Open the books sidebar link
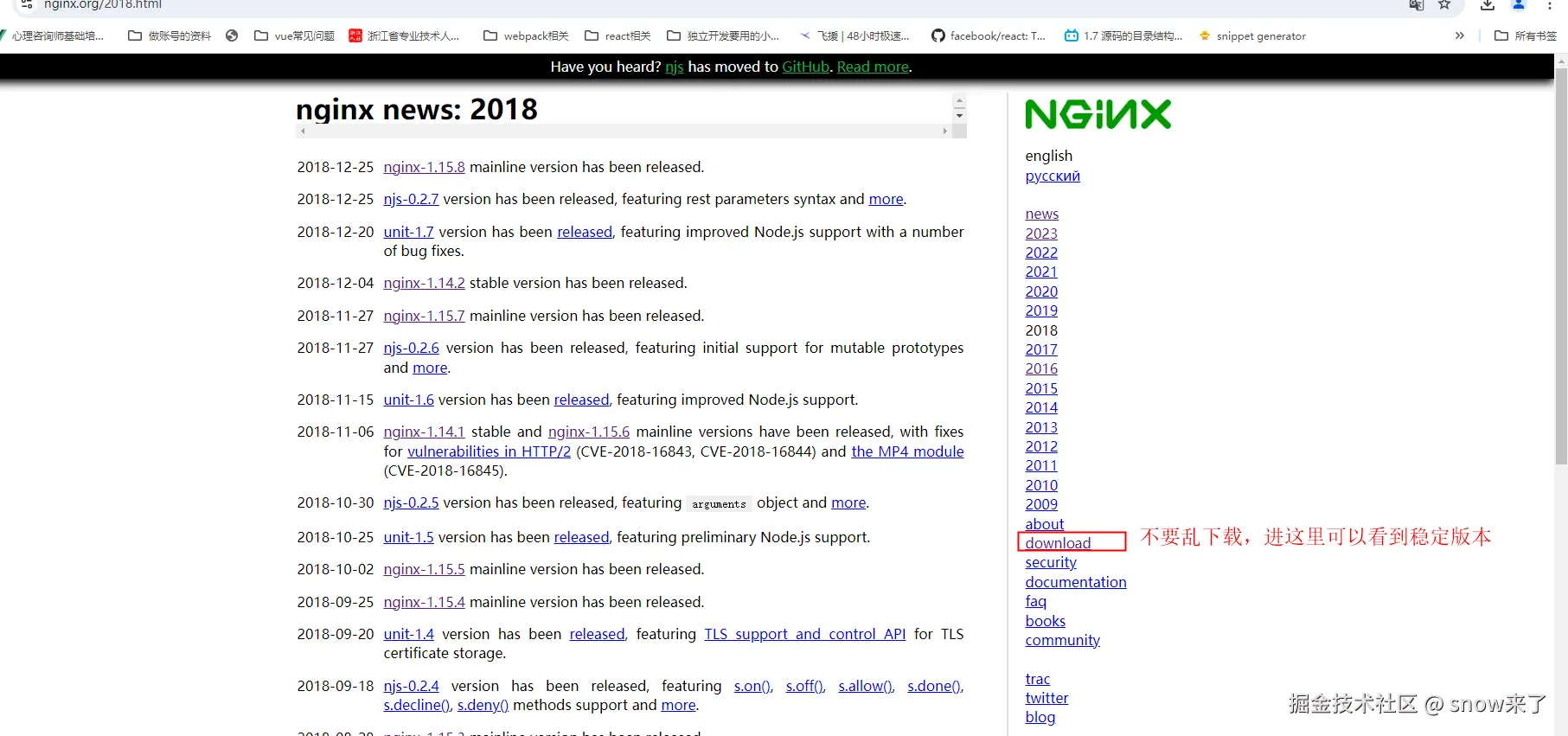Viewport: 1568px width, 736px height. coord(1046,621)
